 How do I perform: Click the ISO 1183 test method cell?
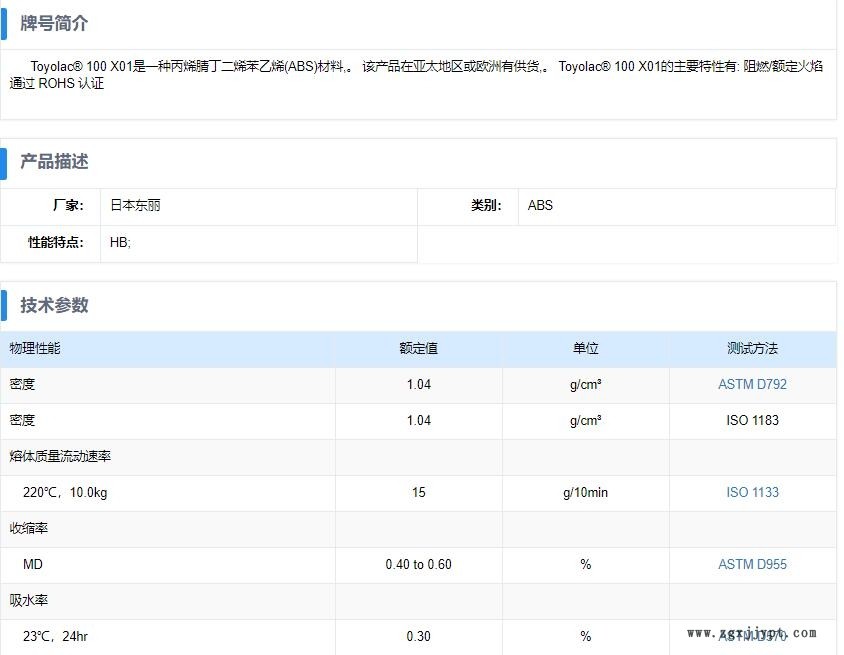click(x=752, y=420)
